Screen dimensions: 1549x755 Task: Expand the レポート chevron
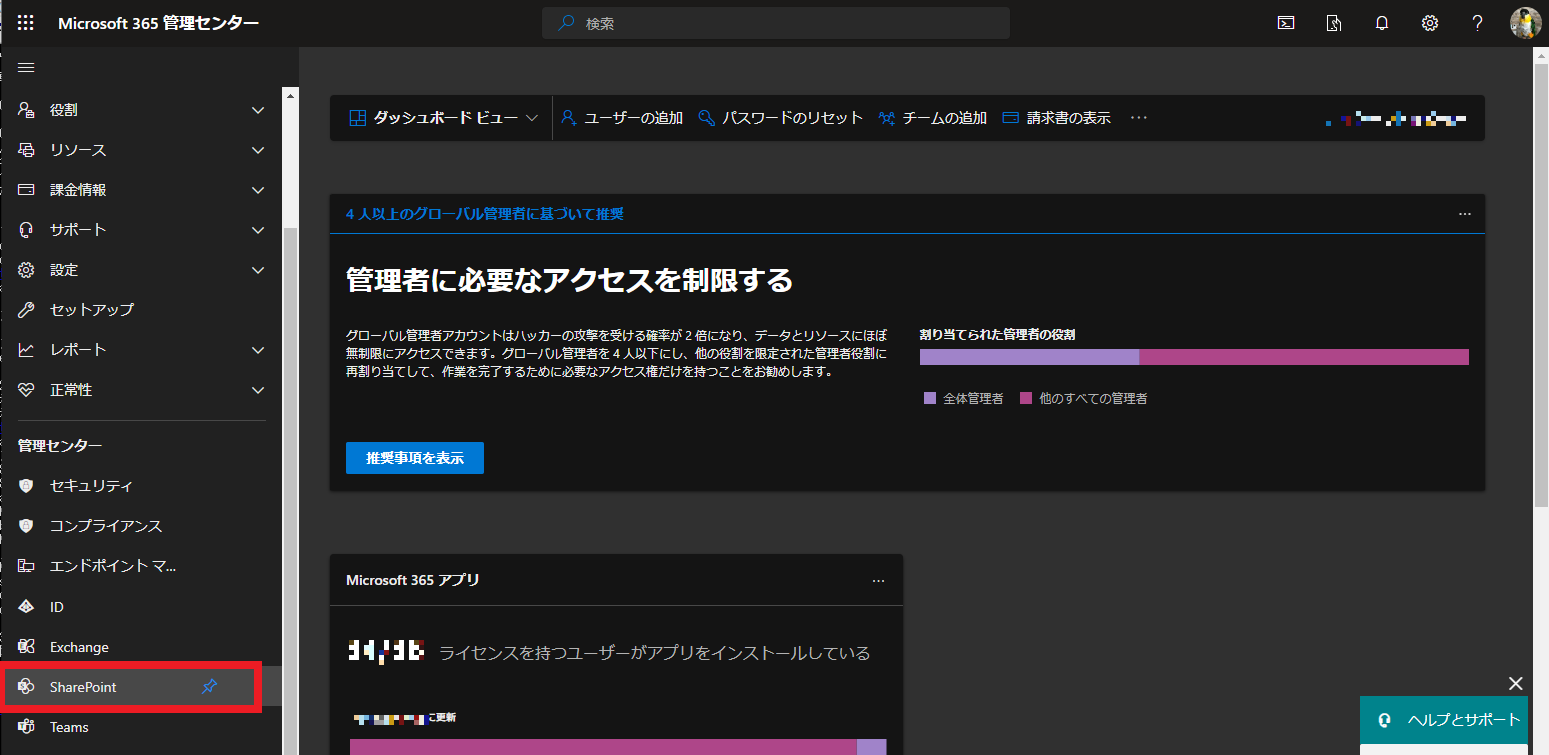point(258,350)
